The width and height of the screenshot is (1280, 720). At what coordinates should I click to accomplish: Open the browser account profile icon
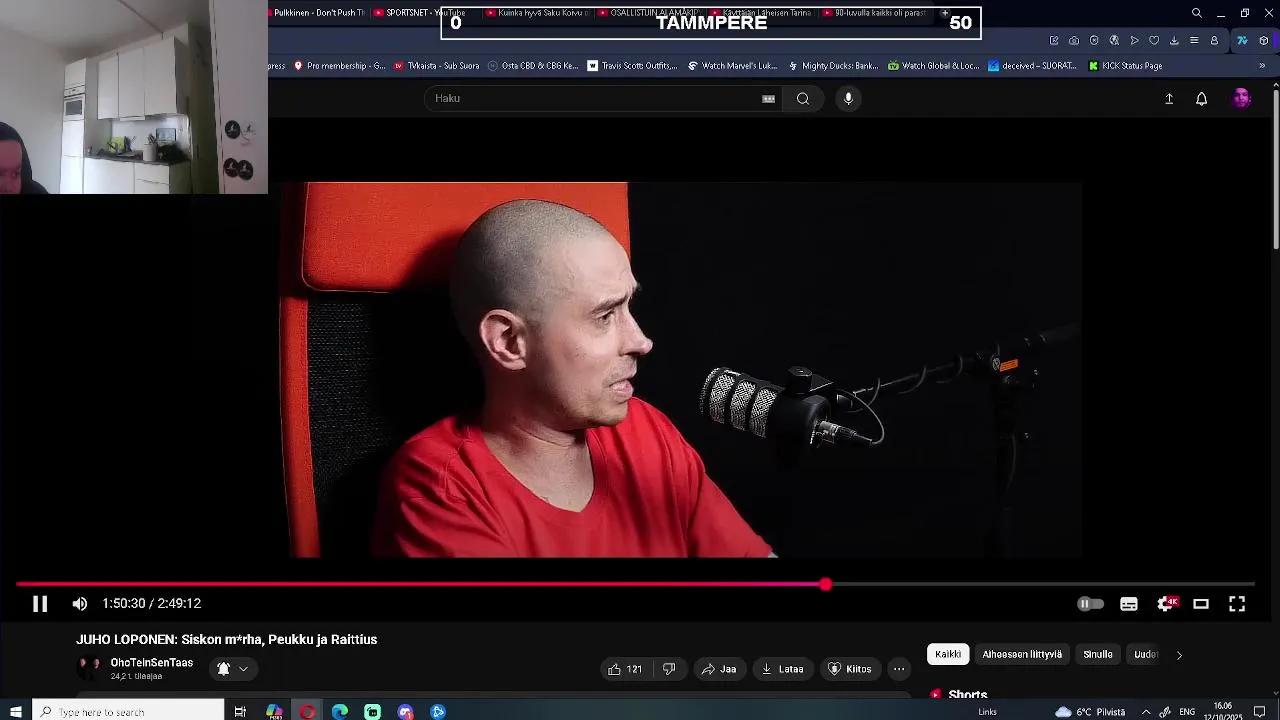pos(1214,41)
